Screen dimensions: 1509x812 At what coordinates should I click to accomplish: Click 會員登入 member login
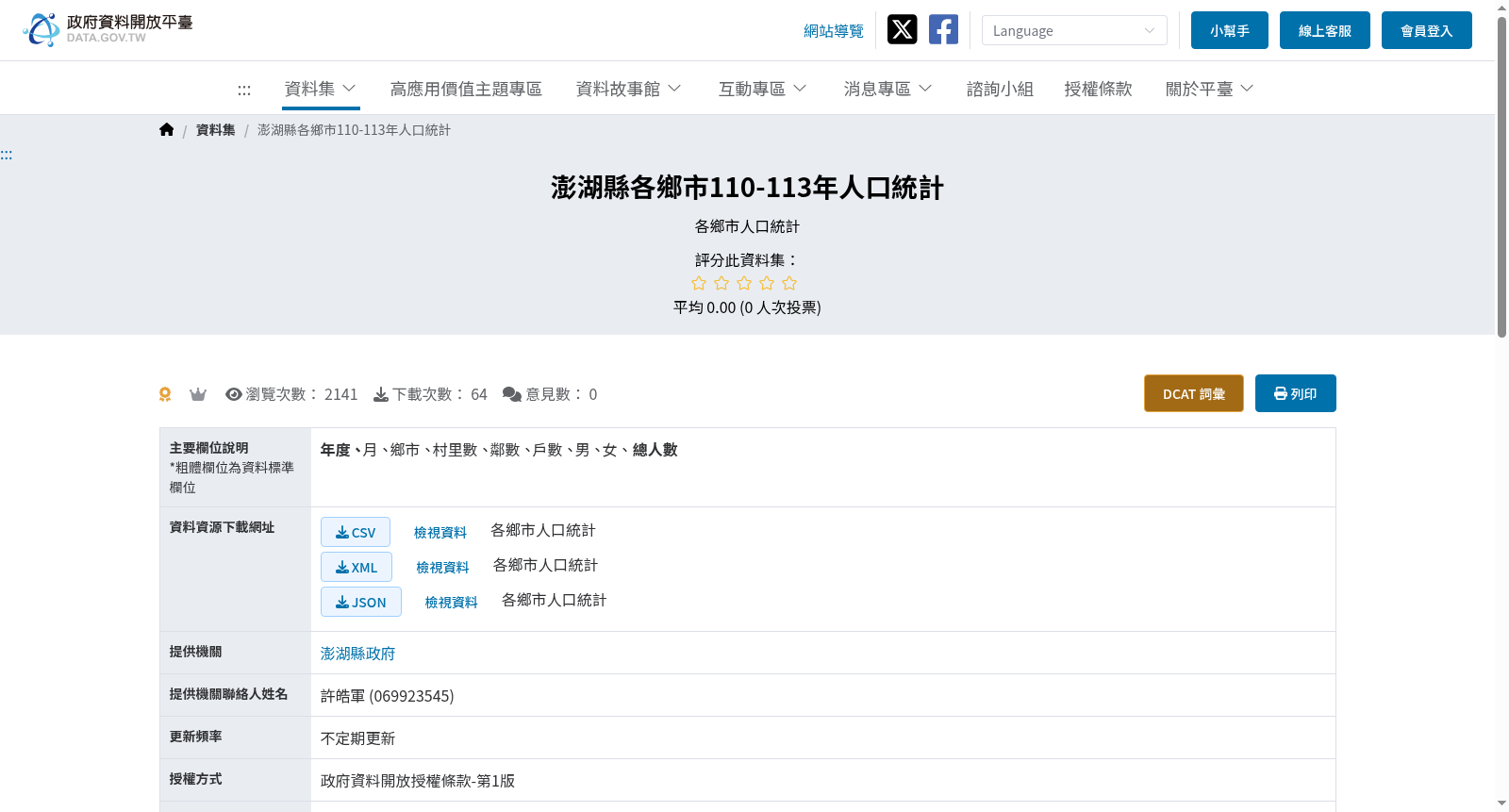pyautogui.click(x=1427, y=30)
